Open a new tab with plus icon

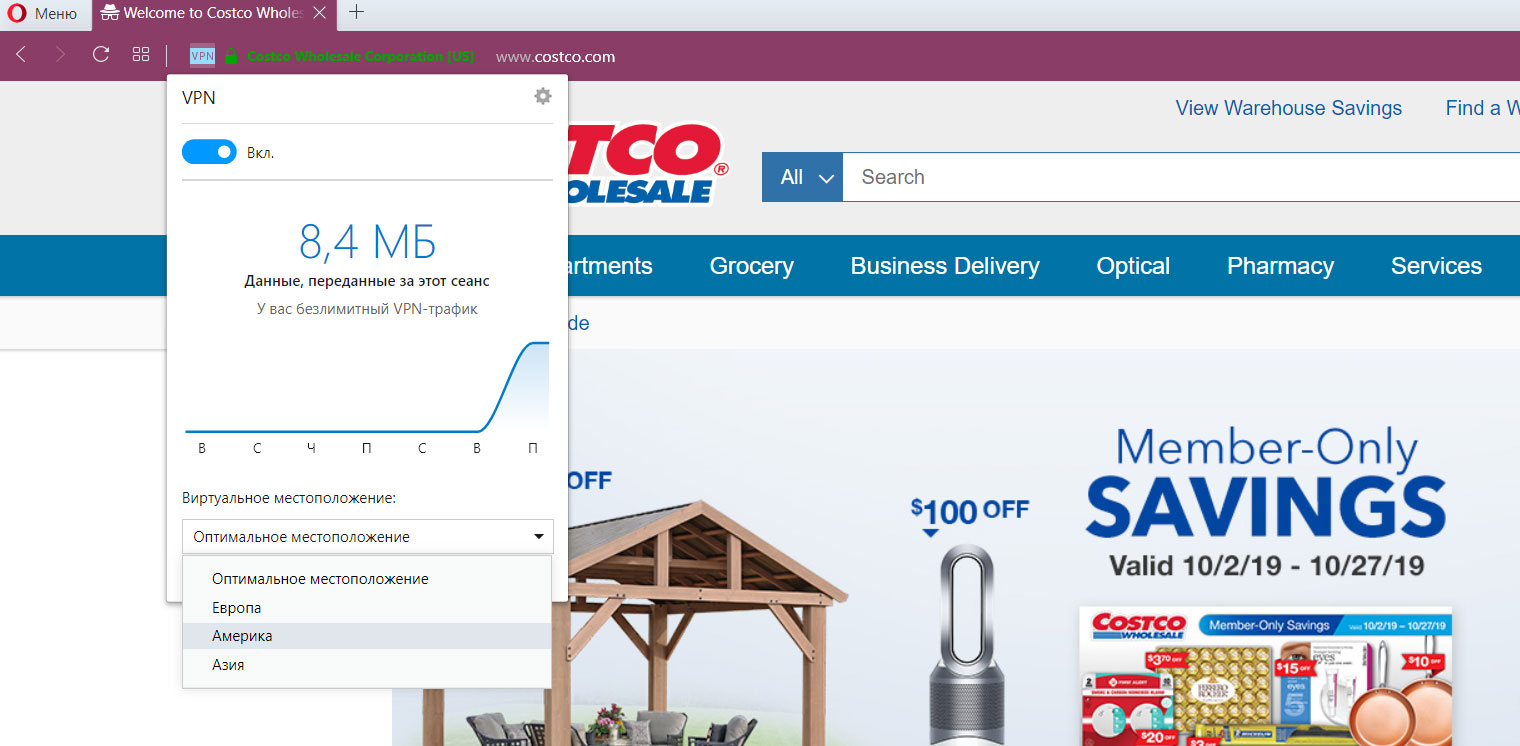(356, 13)
